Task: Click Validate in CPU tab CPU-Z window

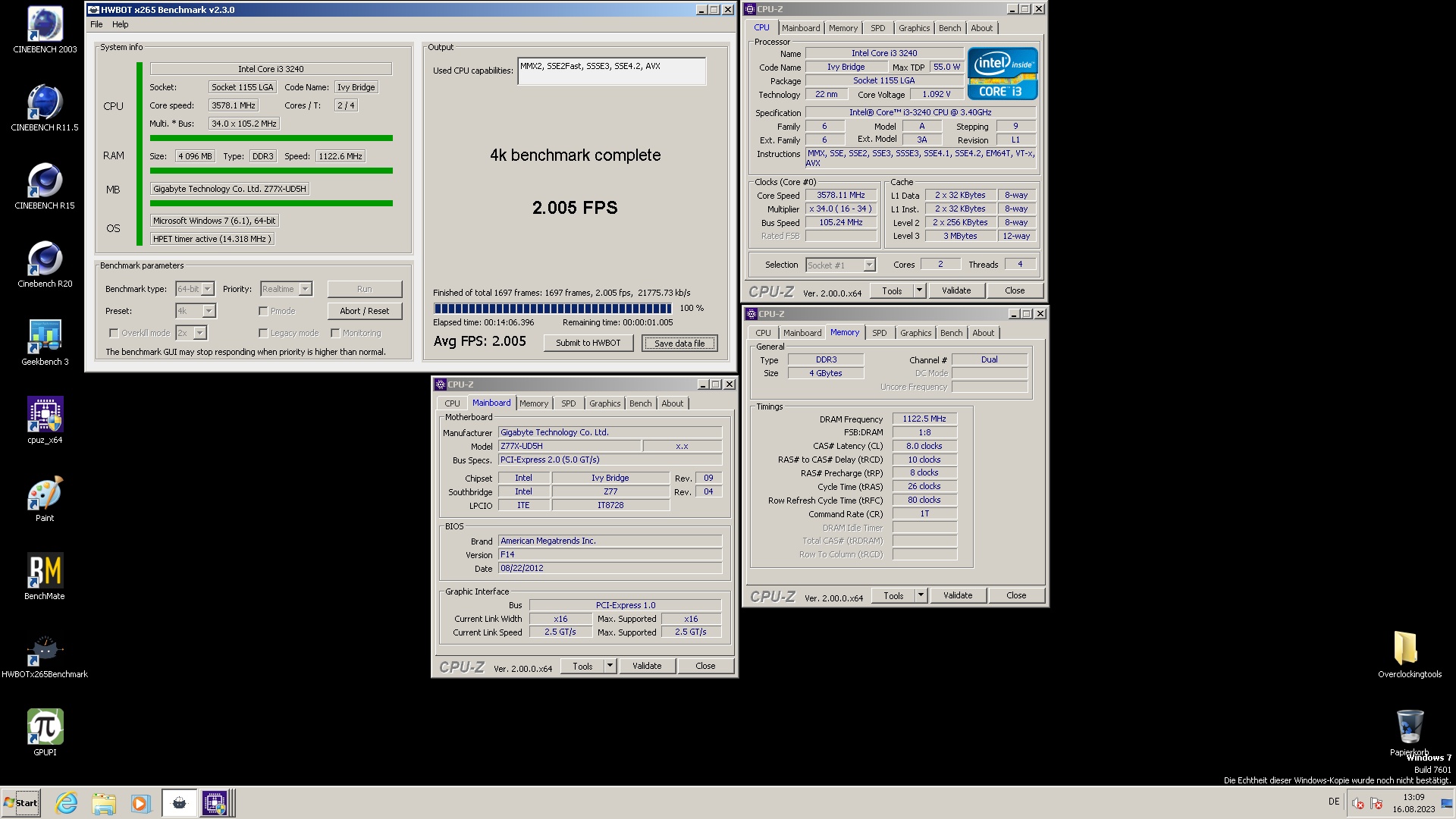Action: [x=956, y=290]
